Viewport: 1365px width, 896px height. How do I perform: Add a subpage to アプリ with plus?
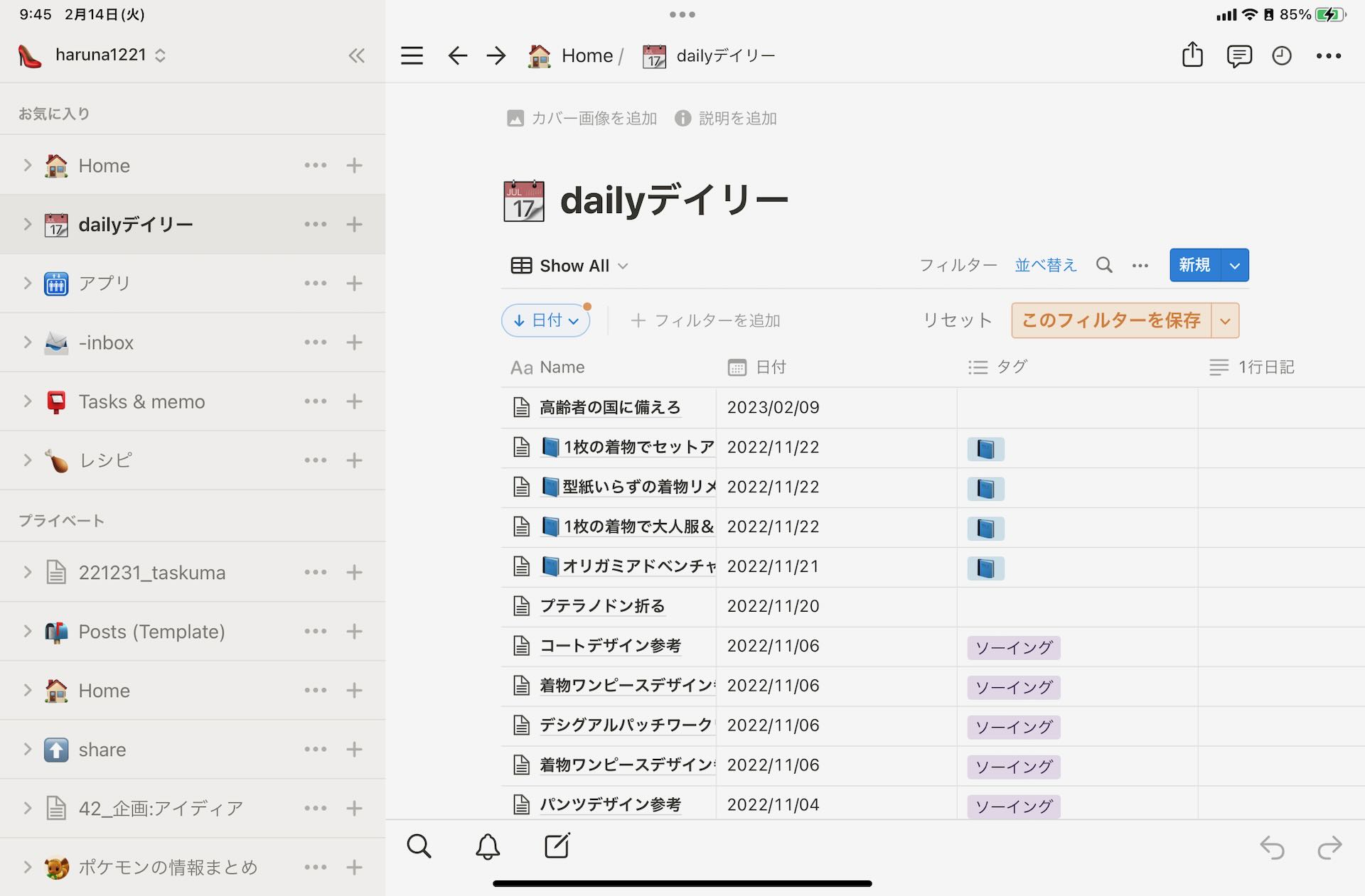point(354,284)
